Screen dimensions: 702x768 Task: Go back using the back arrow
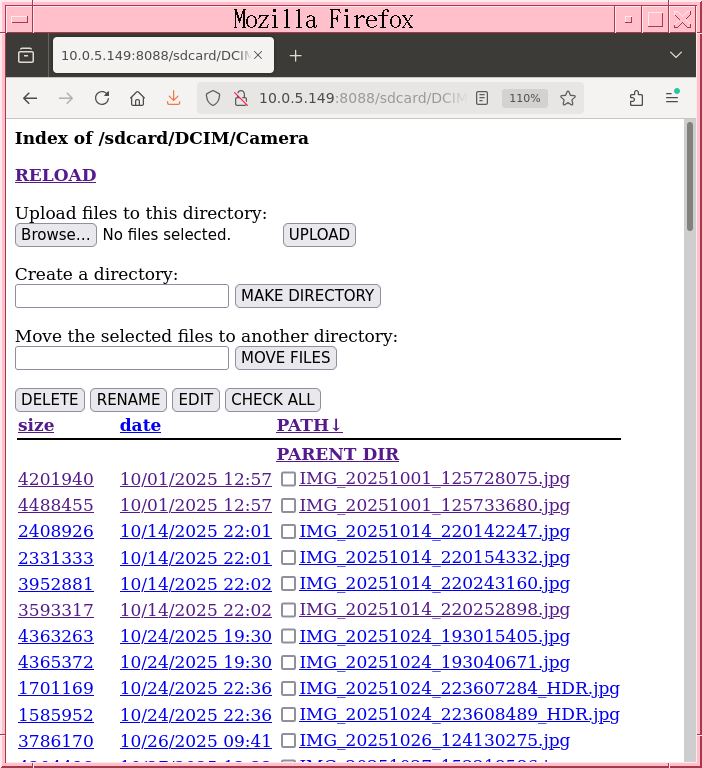coord(30,98)
